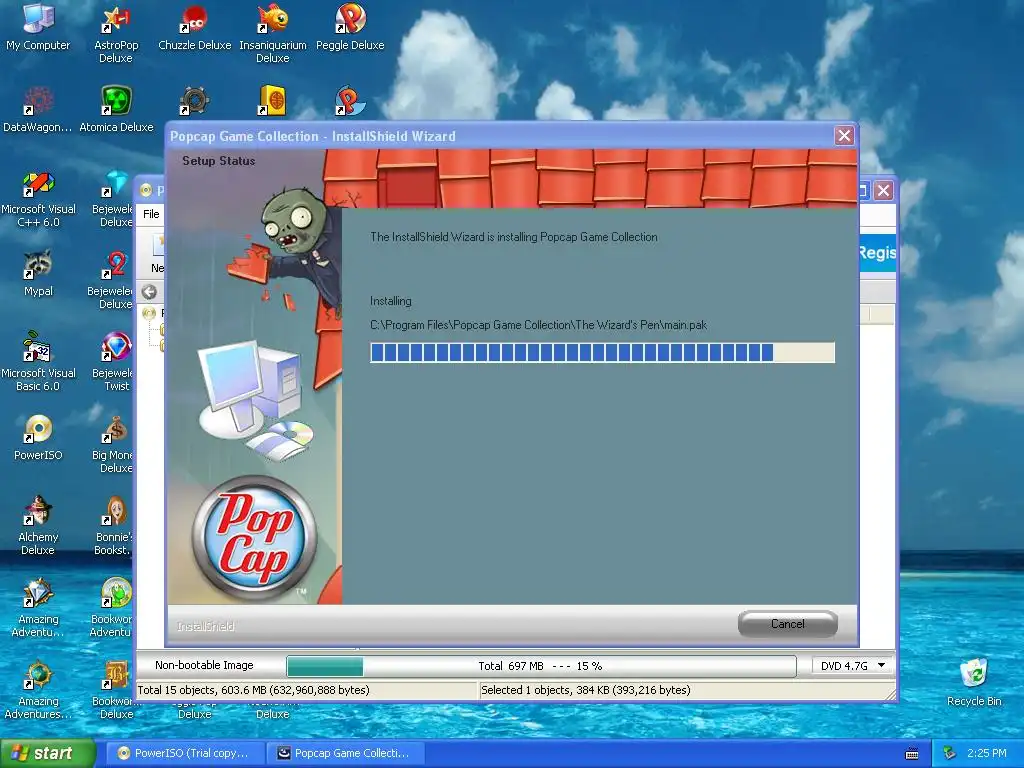
Task: Open My Computer desktop icon
Action: click(x=38, y=27)
